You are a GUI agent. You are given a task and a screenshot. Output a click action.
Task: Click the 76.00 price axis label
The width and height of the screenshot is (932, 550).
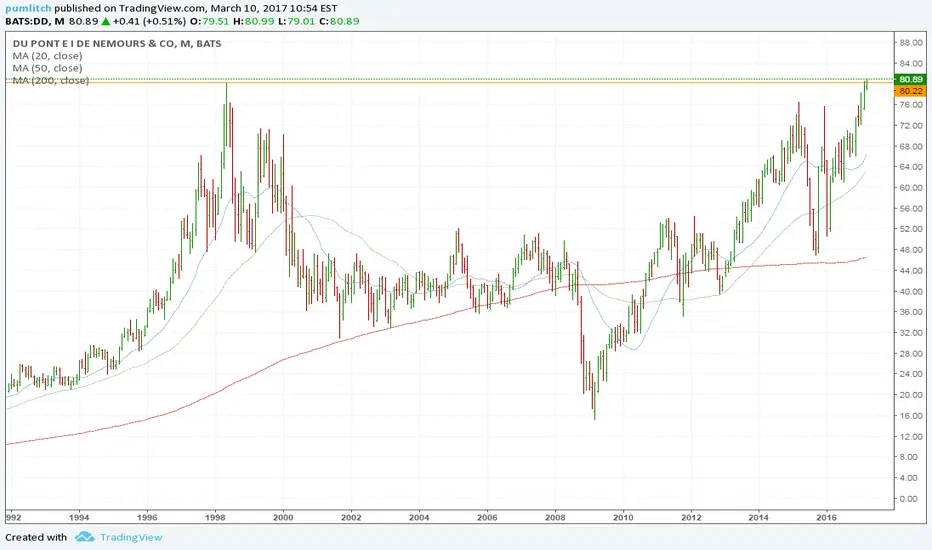911,105
